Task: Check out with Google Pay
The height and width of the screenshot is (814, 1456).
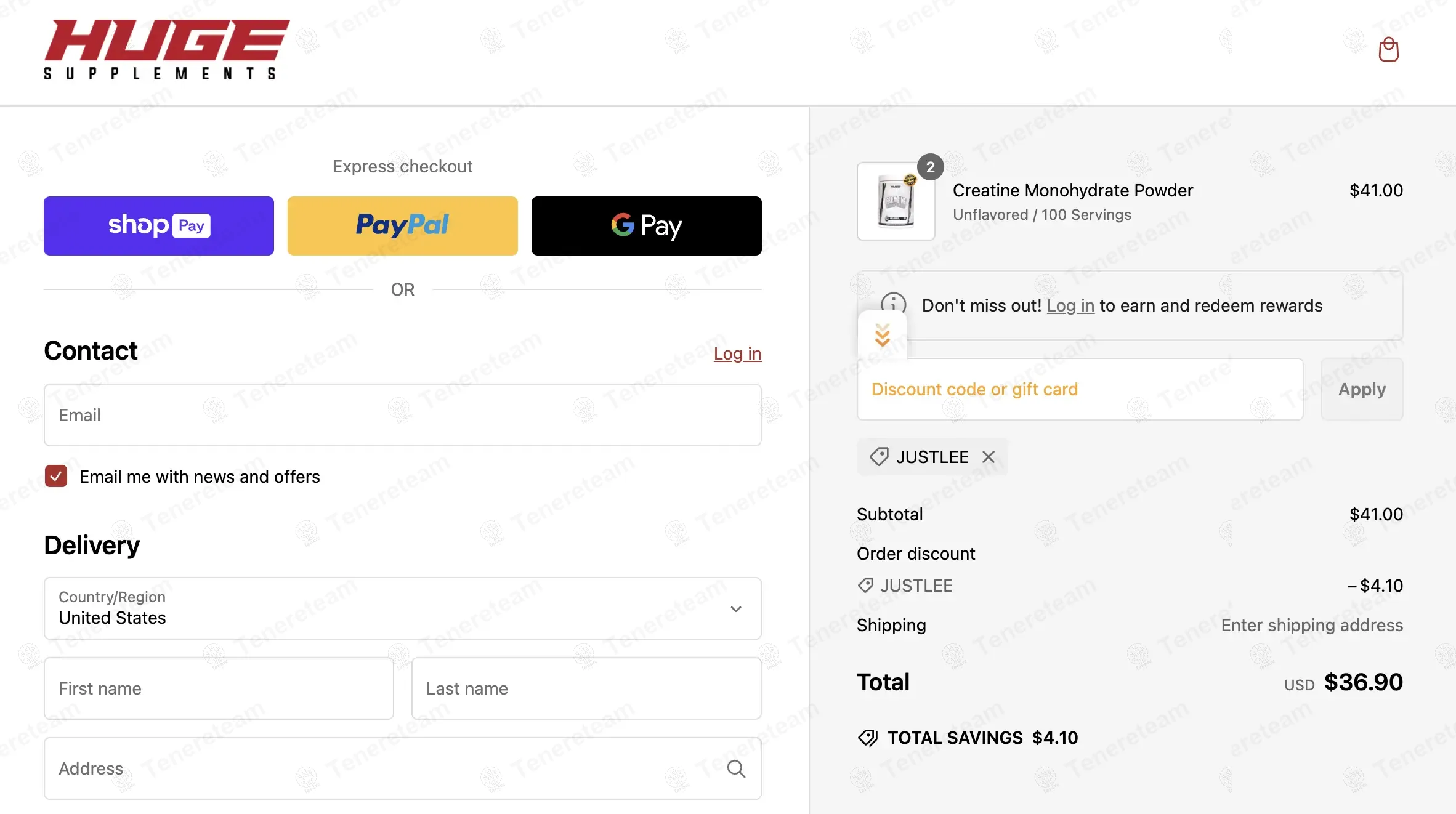Action: (647, 226)
